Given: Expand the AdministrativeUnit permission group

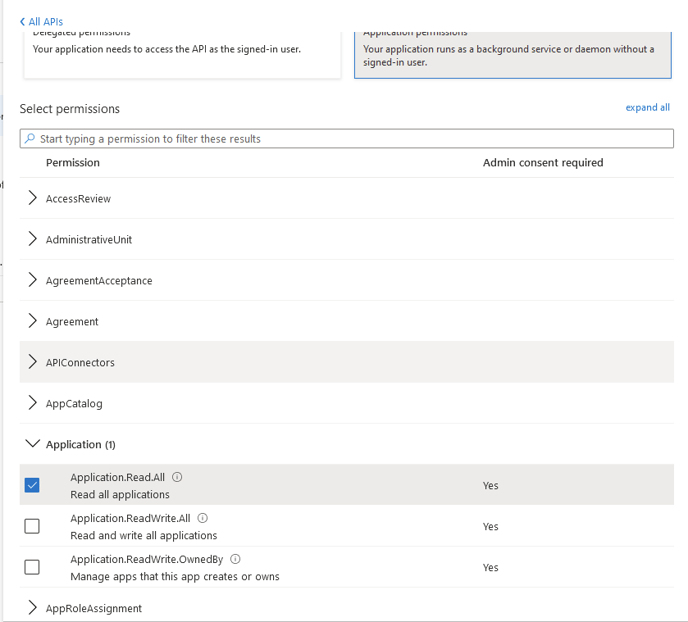Looking at the screenshot, I should 33,240.
